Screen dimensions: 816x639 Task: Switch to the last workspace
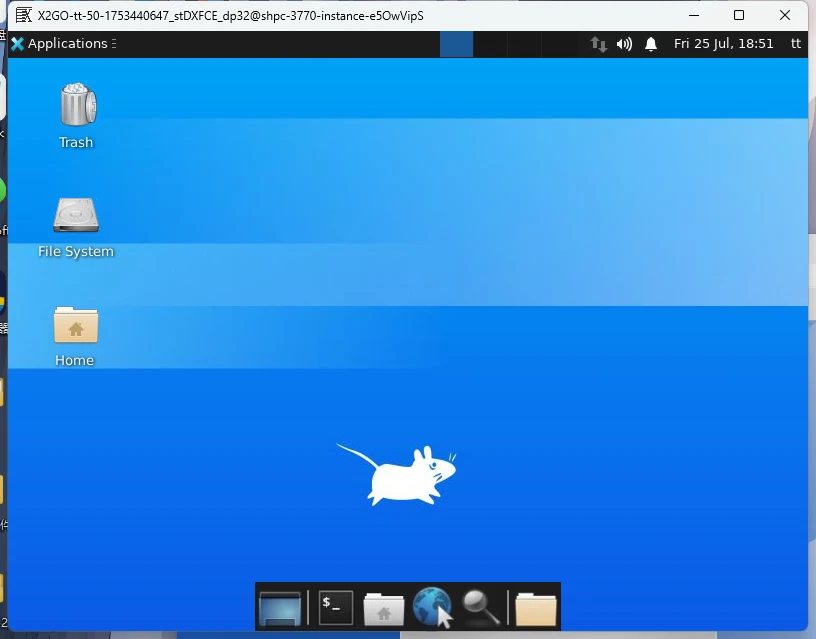(x=558, y=44)
